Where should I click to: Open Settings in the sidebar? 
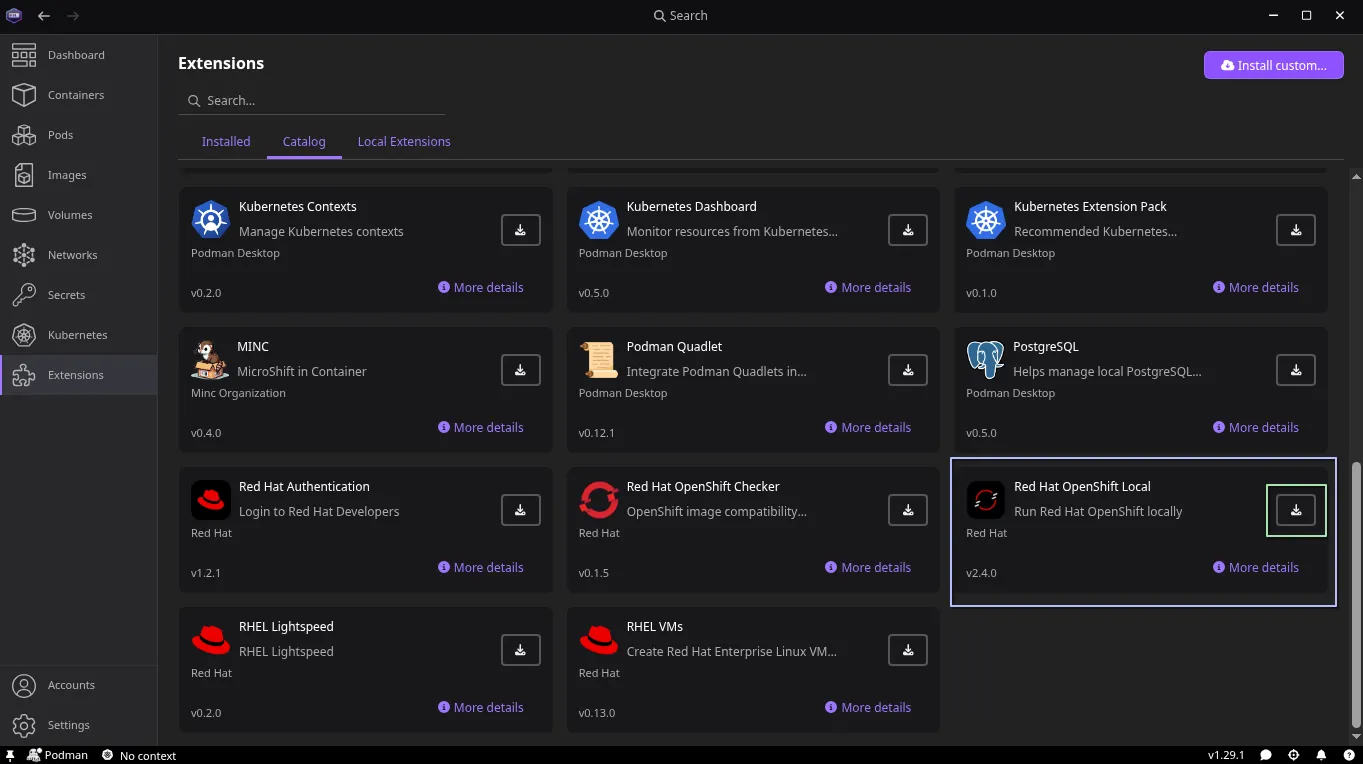click(x=78, y=725)
